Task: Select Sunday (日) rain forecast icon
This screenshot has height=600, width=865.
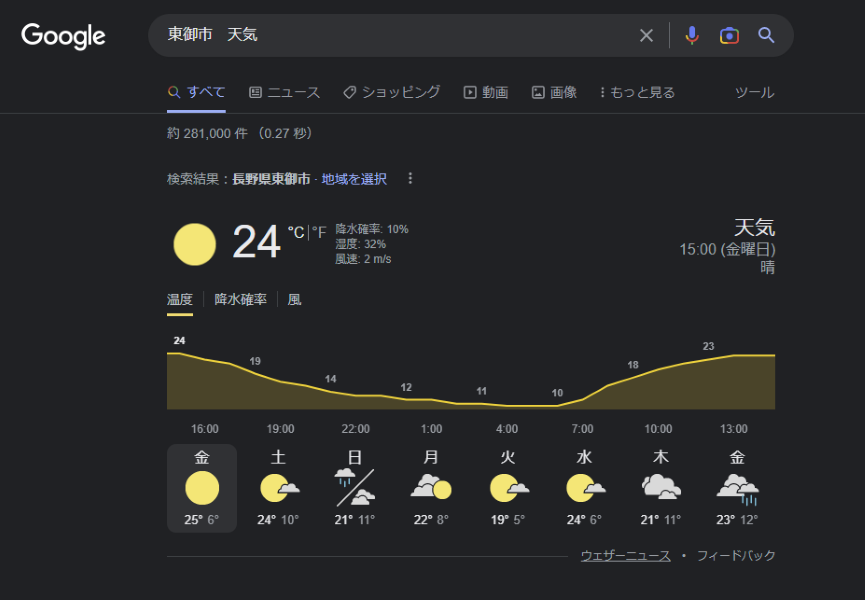Action: tap(355, 487)
